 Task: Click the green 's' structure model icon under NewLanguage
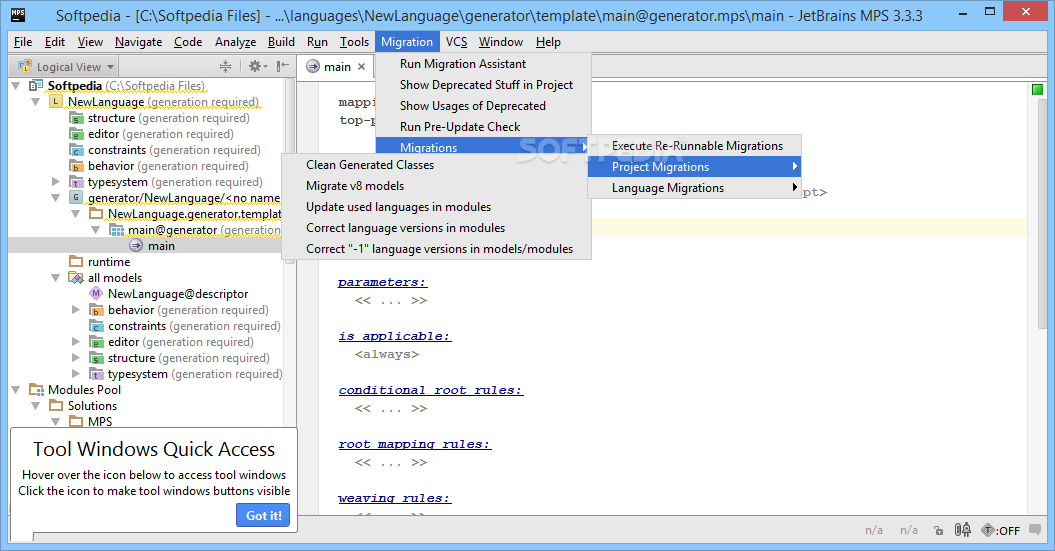pyautogui.click(x=76, y=118)
